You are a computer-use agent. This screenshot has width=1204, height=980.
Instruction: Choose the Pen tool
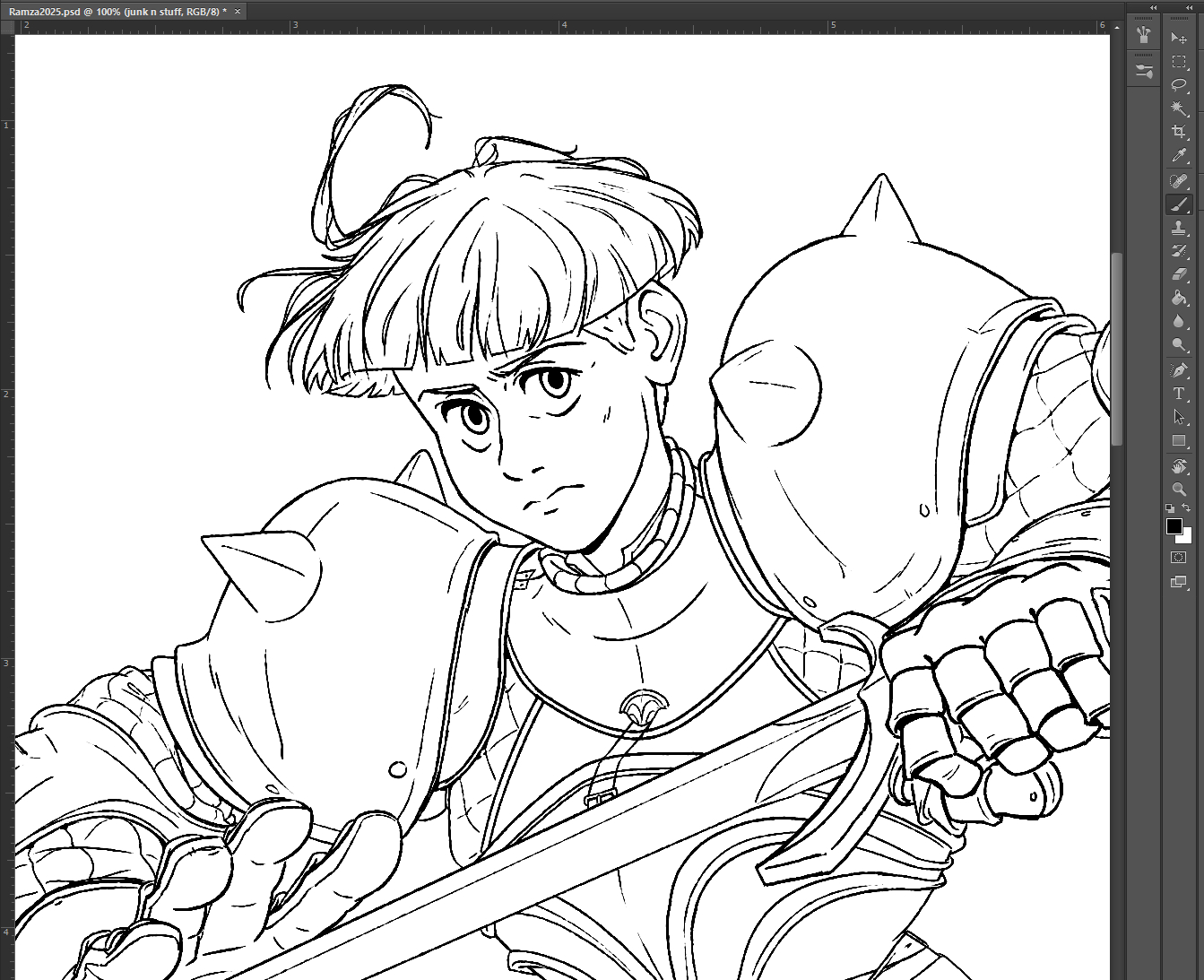tap(1179, 370)
